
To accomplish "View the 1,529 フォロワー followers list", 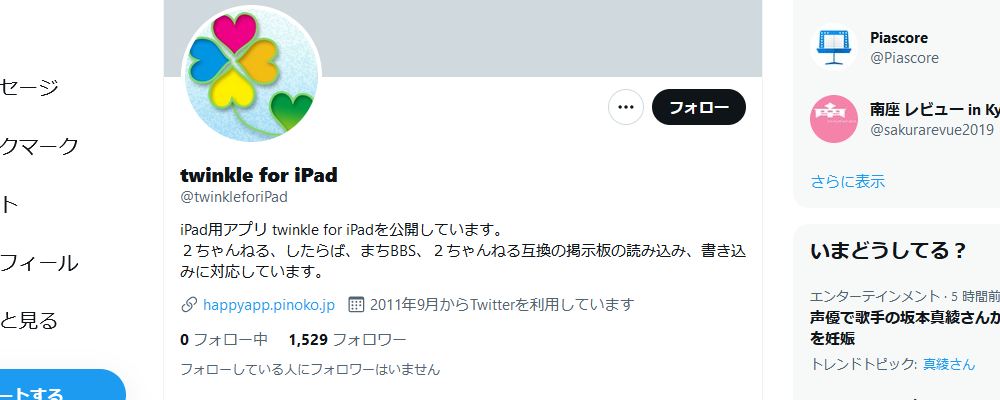I will pos(347,339).
